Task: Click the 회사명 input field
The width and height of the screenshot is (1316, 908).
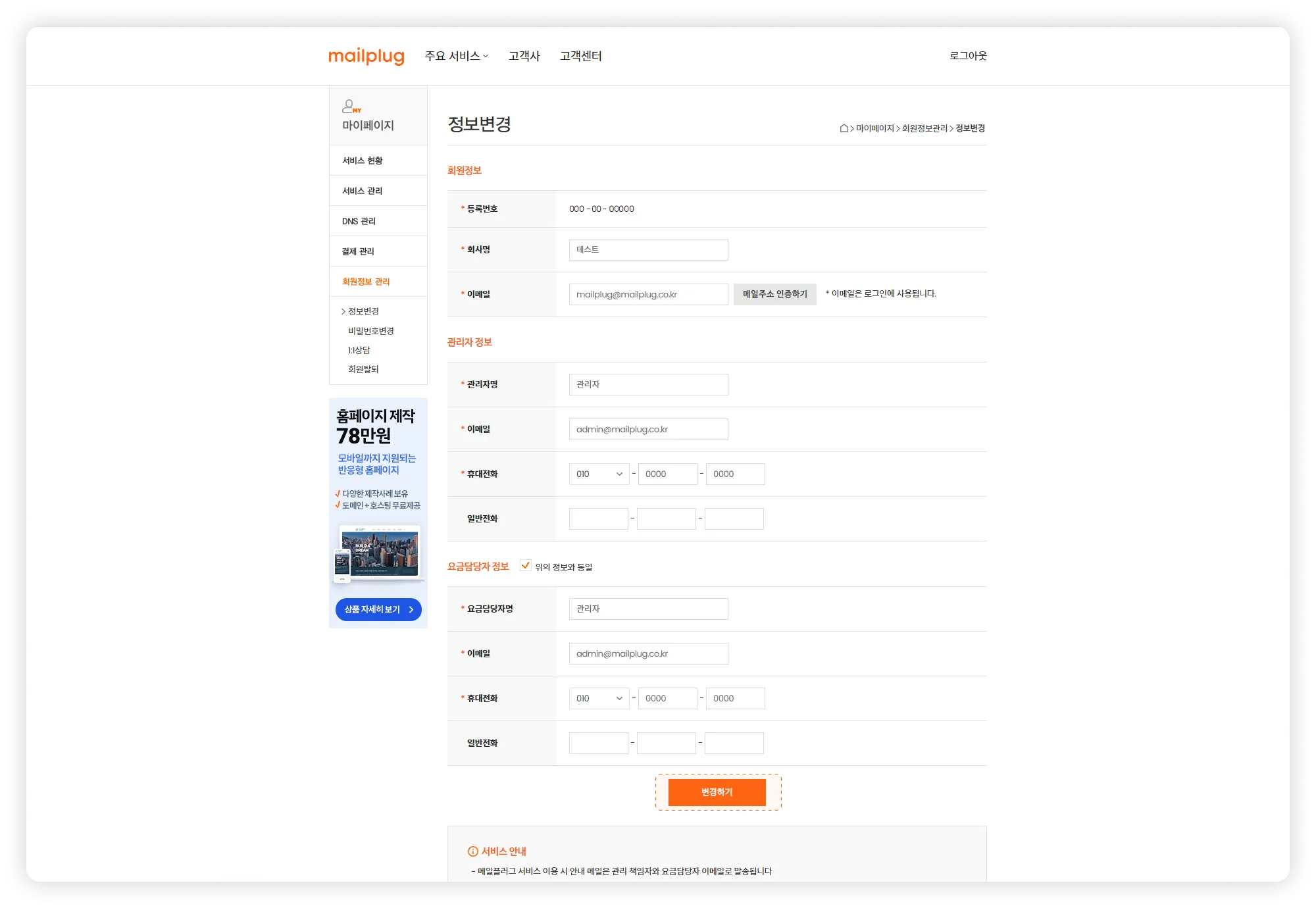Action: pos(648,249)
